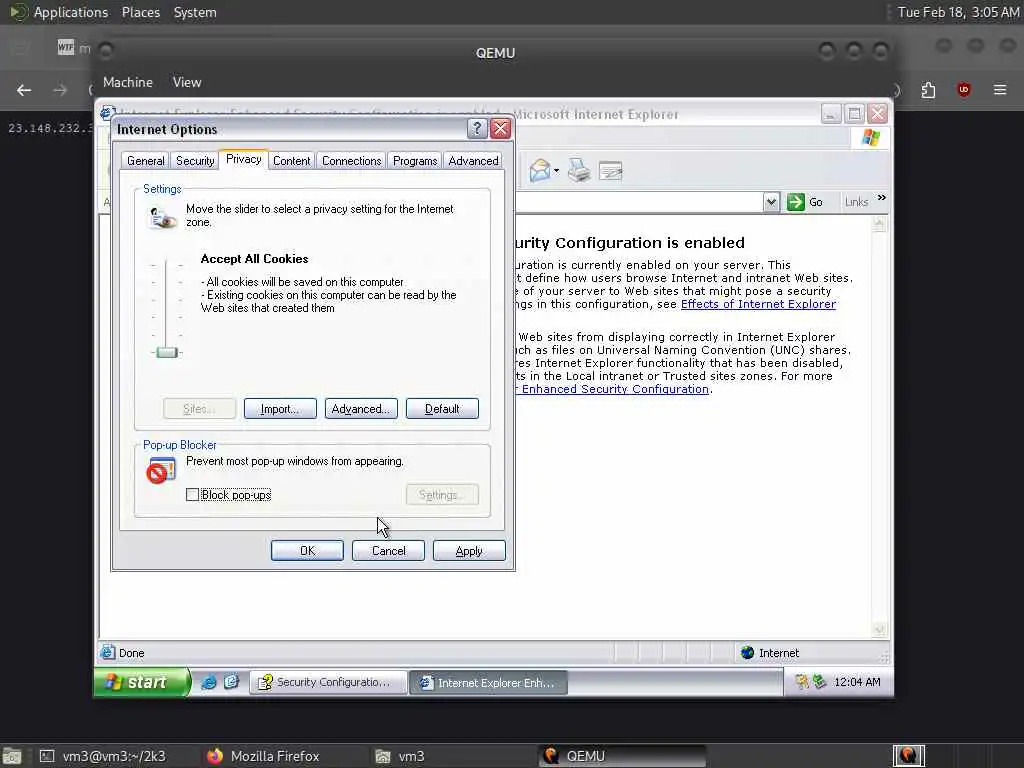1024x768 pixels.
Task: Click the Firefox back arrow
Action: click(24, 90)
